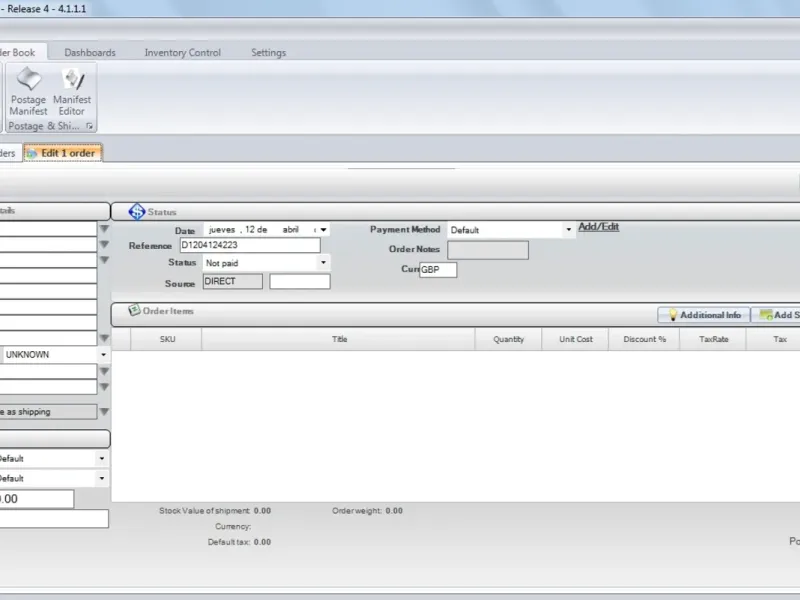Click the 'Order weight: 0.00' text
The image size is (800, 600).
pyautogui.click(x=367, y=511)
